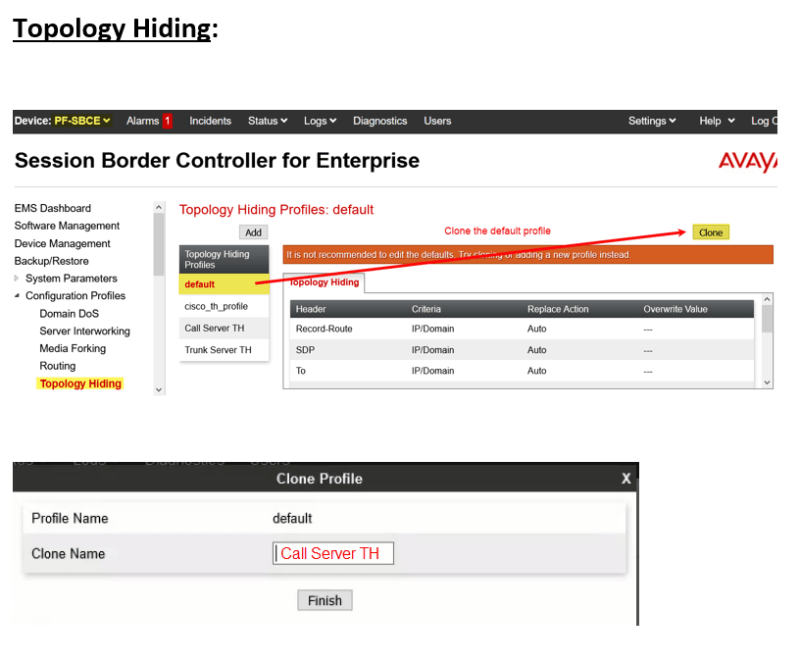This screenshot has width=800, height=663.
Task: Click the Record-Route header row
Action: (522, 329)
